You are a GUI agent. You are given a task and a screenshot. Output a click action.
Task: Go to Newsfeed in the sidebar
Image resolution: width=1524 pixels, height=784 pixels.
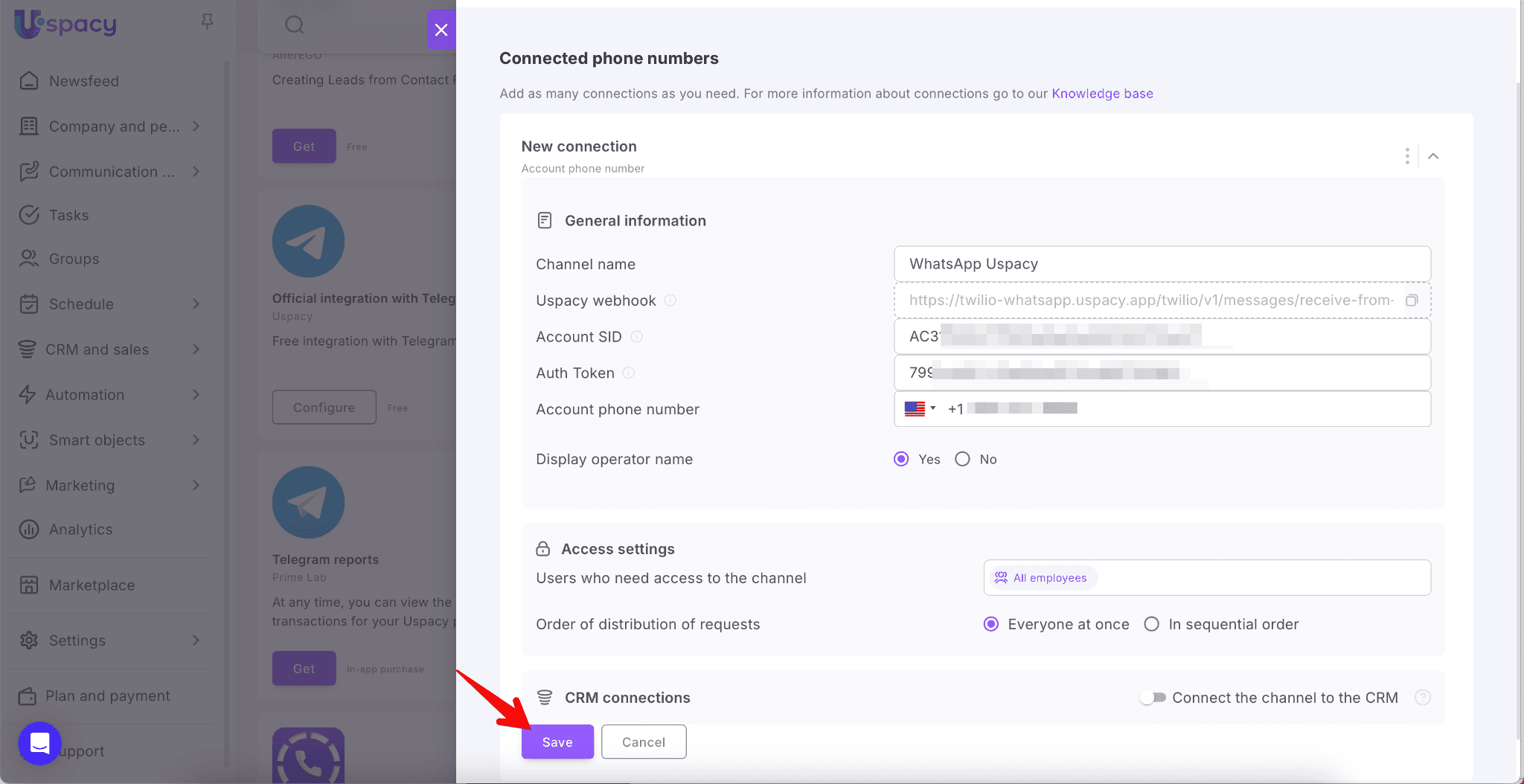coord(83,81)
